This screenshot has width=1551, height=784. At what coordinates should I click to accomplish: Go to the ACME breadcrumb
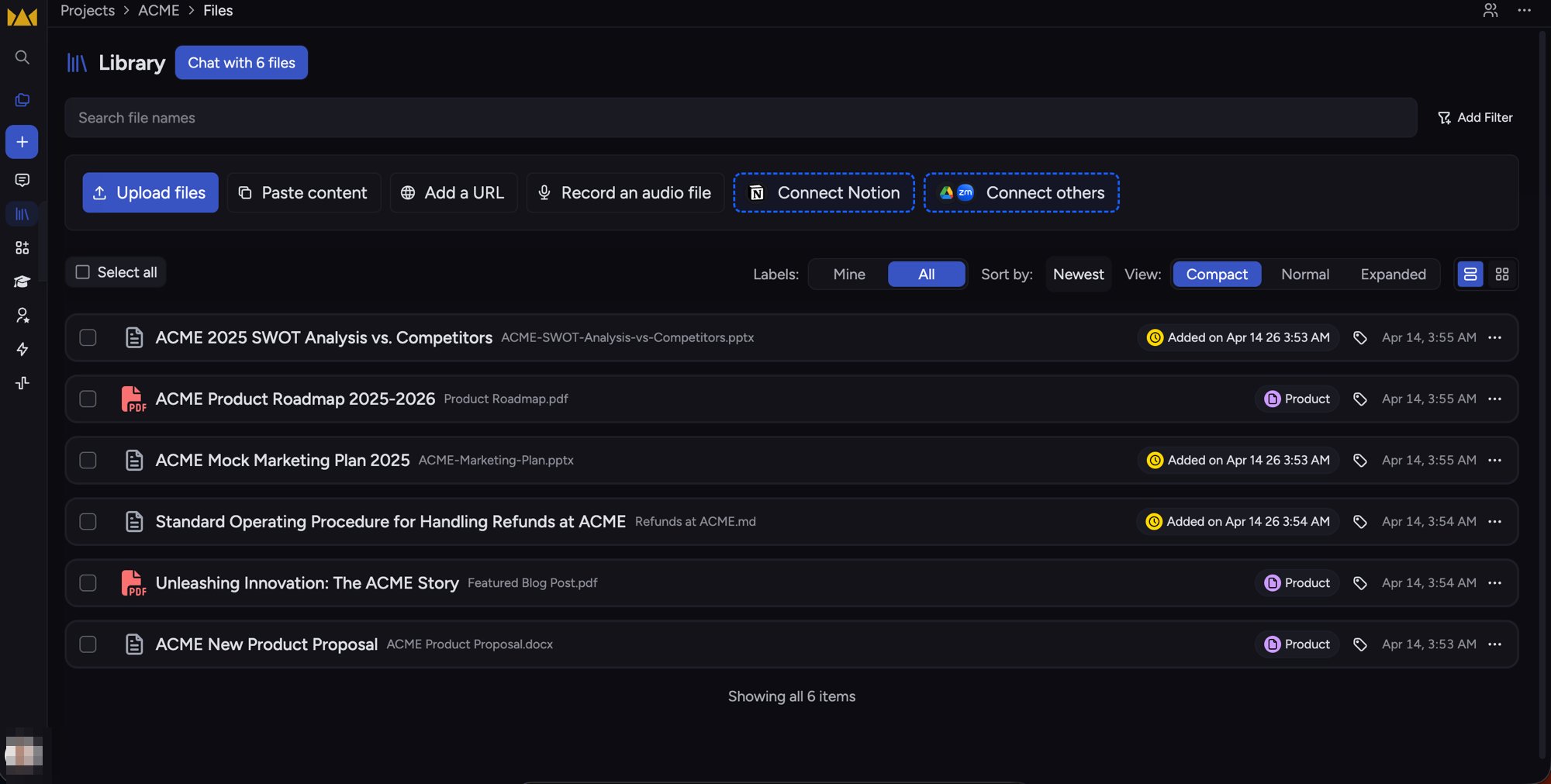pos(159,10)
